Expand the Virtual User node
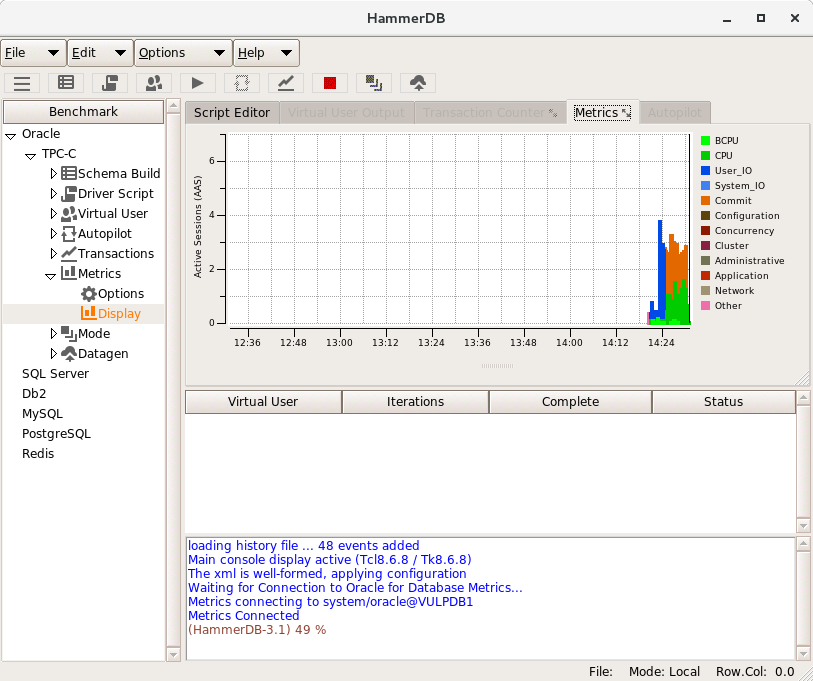The width and height of the screenshot is (813, 681). [x=53, y=213]
